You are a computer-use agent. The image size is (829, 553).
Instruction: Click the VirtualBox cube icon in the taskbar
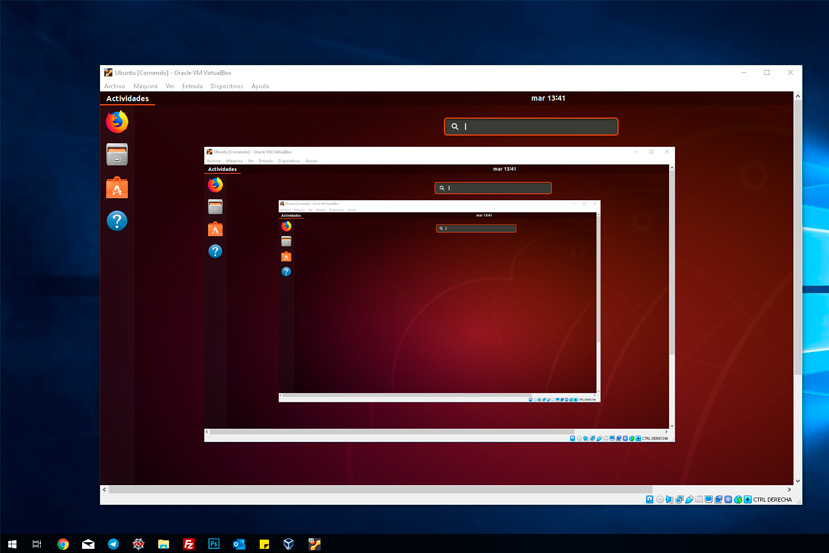pos(289,544)
